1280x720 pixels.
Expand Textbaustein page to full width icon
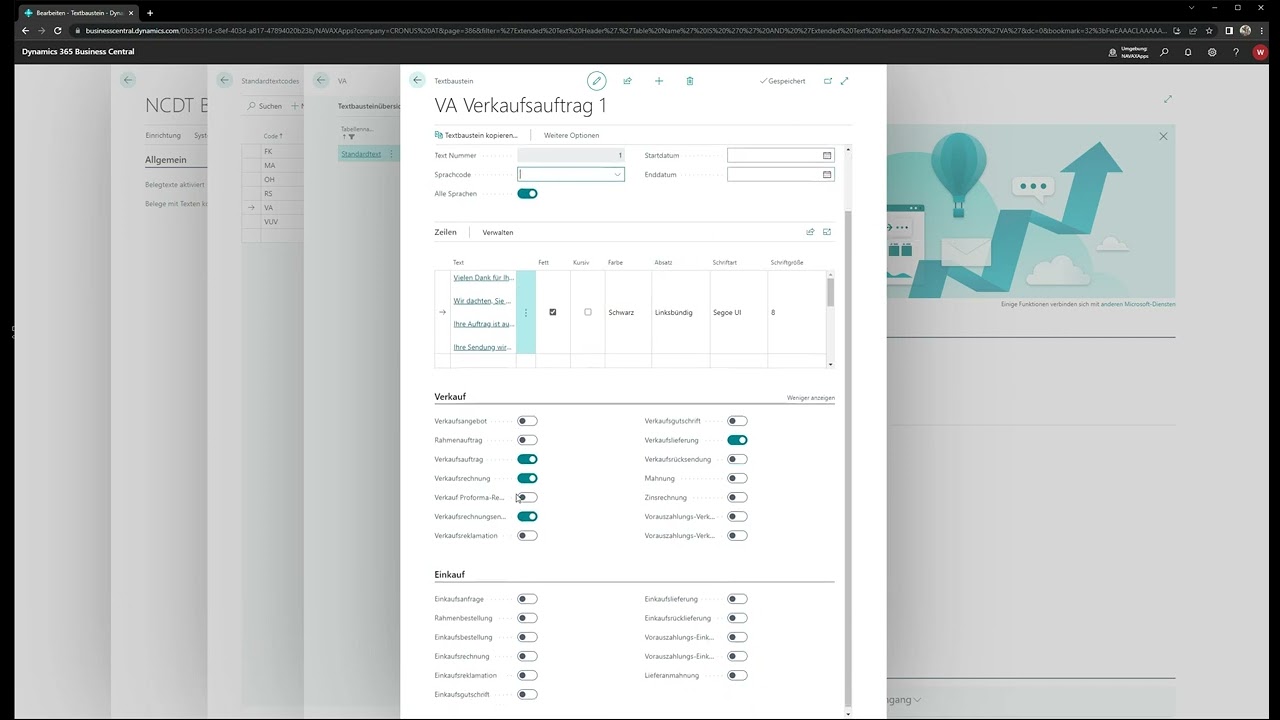[845, 81]
